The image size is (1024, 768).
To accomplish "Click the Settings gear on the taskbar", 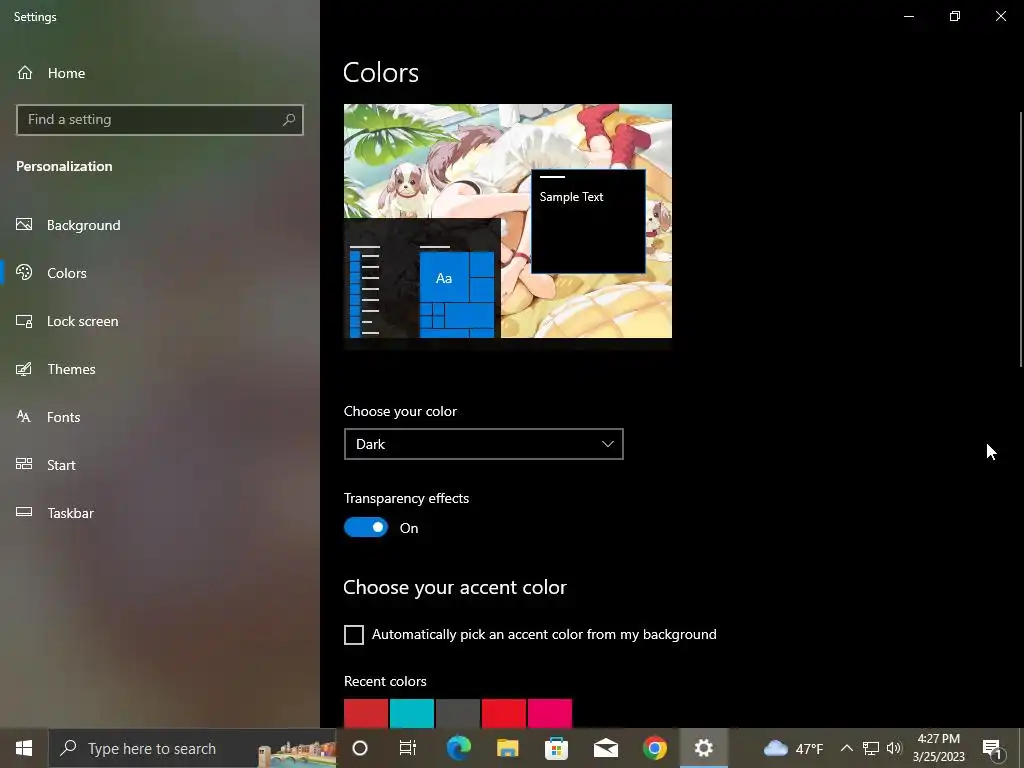I will coord(703,748).
